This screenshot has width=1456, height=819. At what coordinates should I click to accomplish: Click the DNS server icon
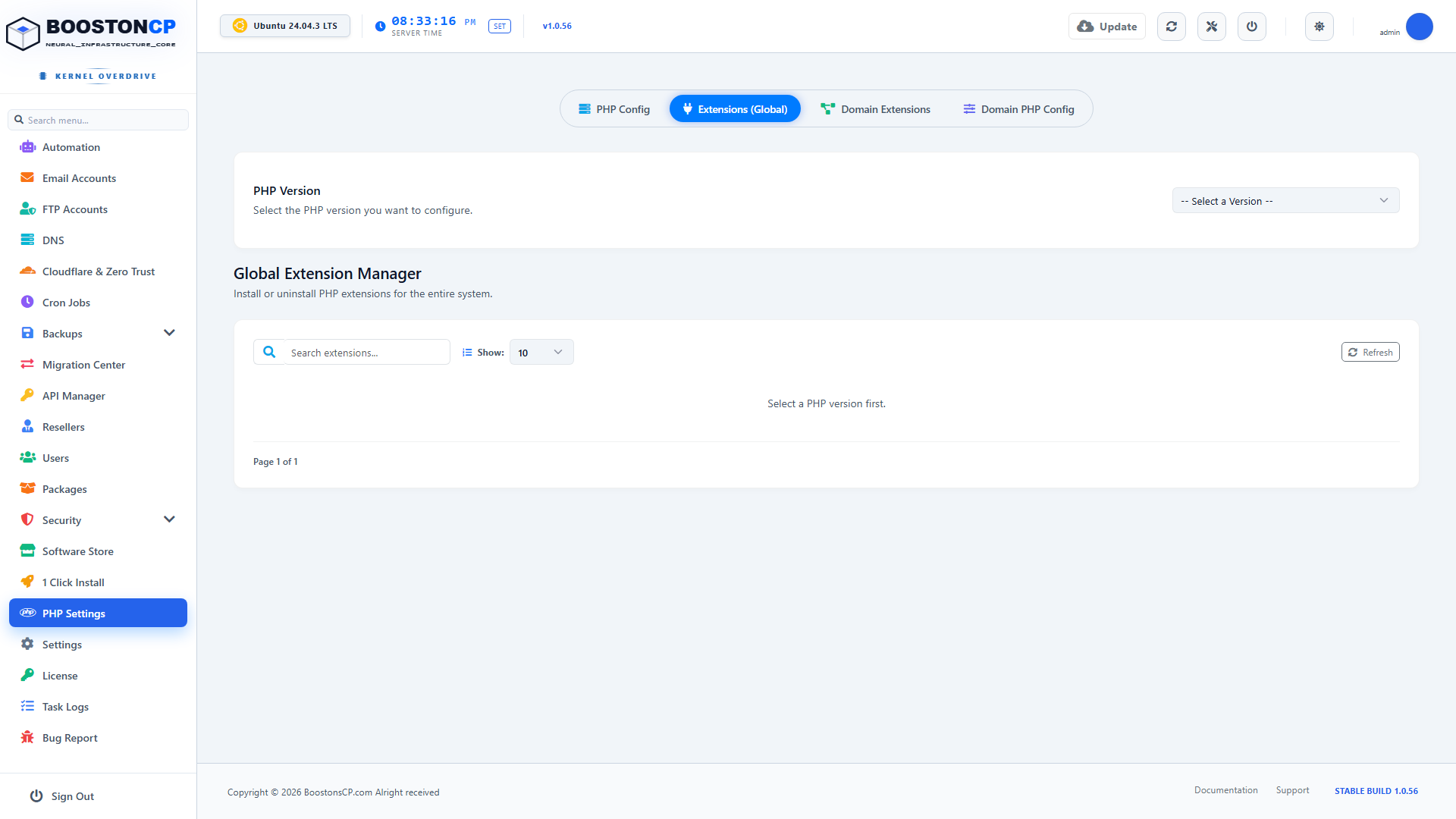coord(27,240)
